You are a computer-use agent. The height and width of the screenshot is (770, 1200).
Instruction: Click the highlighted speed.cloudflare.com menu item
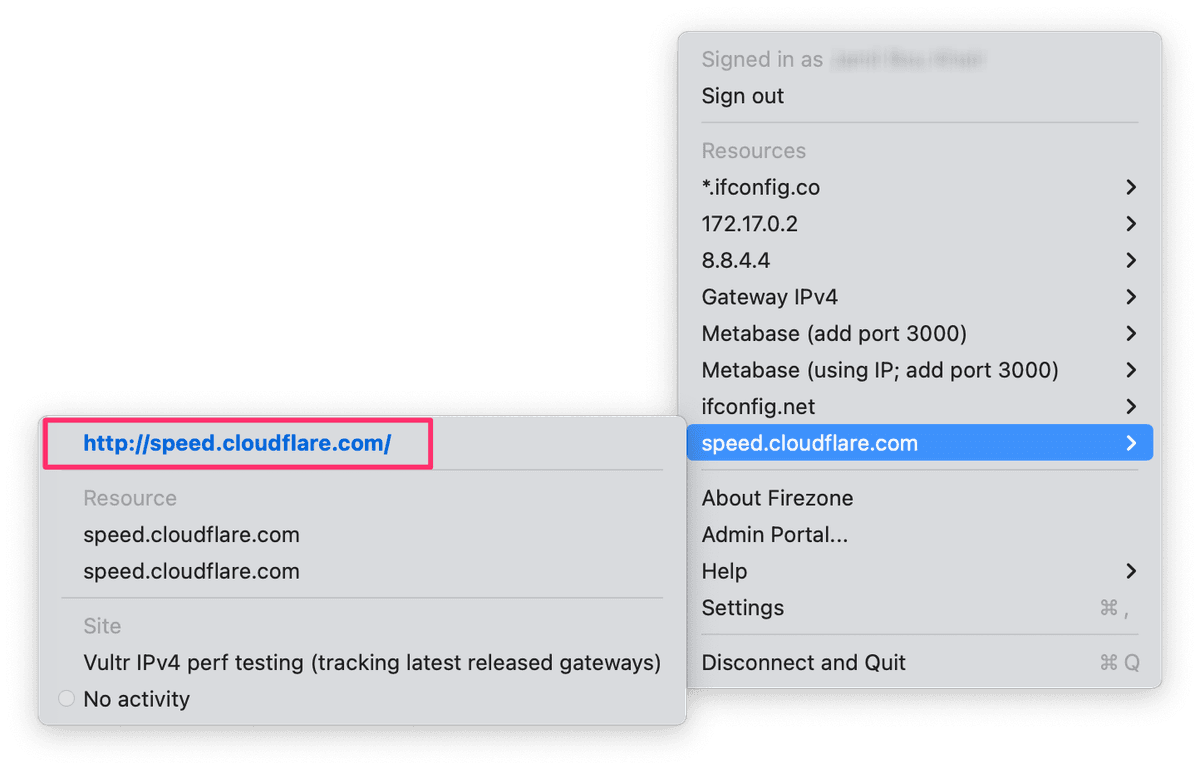810,443
